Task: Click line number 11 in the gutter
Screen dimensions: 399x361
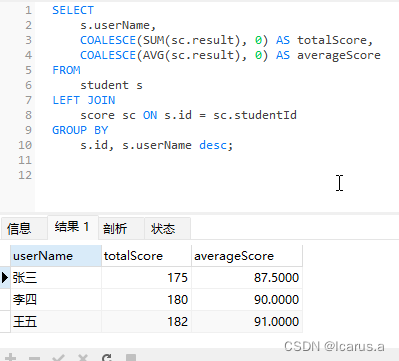Action: (25, 160)
